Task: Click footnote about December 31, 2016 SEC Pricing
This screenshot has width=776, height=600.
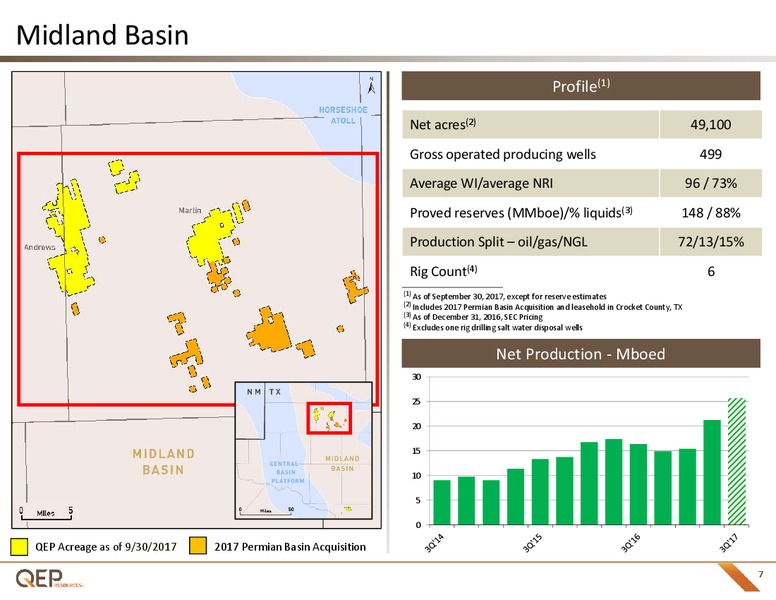Action: [473, 317]
